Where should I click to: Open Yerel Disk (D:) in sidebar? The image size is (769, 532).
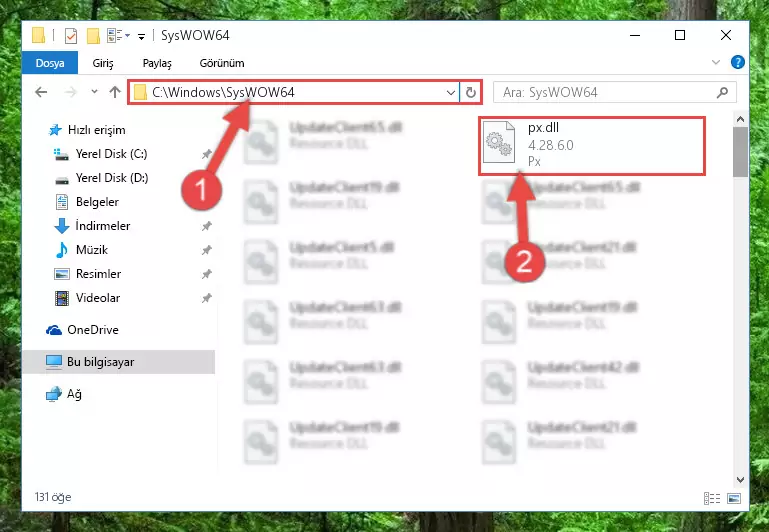coord(101,178)
